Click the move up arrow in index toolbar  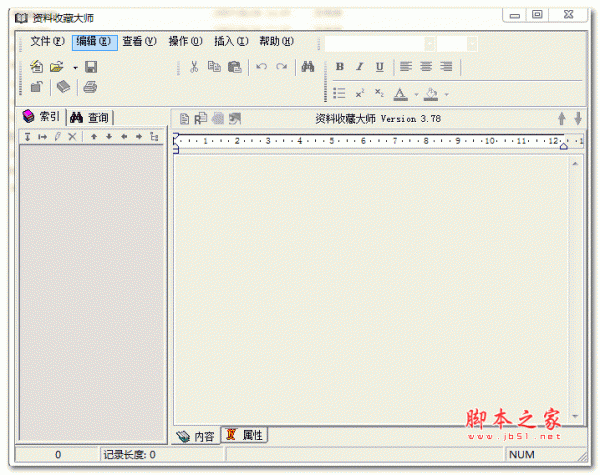[x=94, y=136]
